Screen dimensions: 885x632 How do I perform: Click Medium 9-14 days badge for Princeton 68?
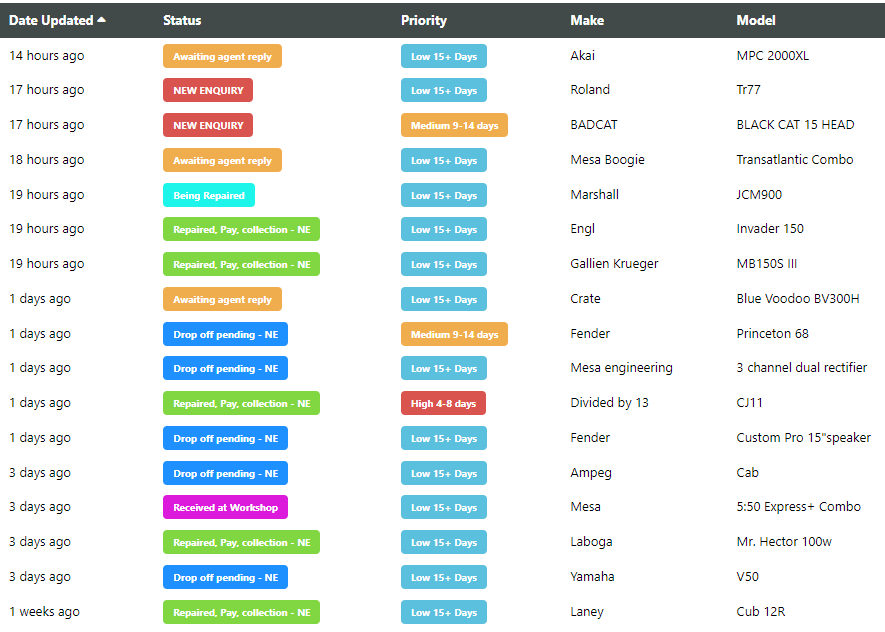pos(454,334)
